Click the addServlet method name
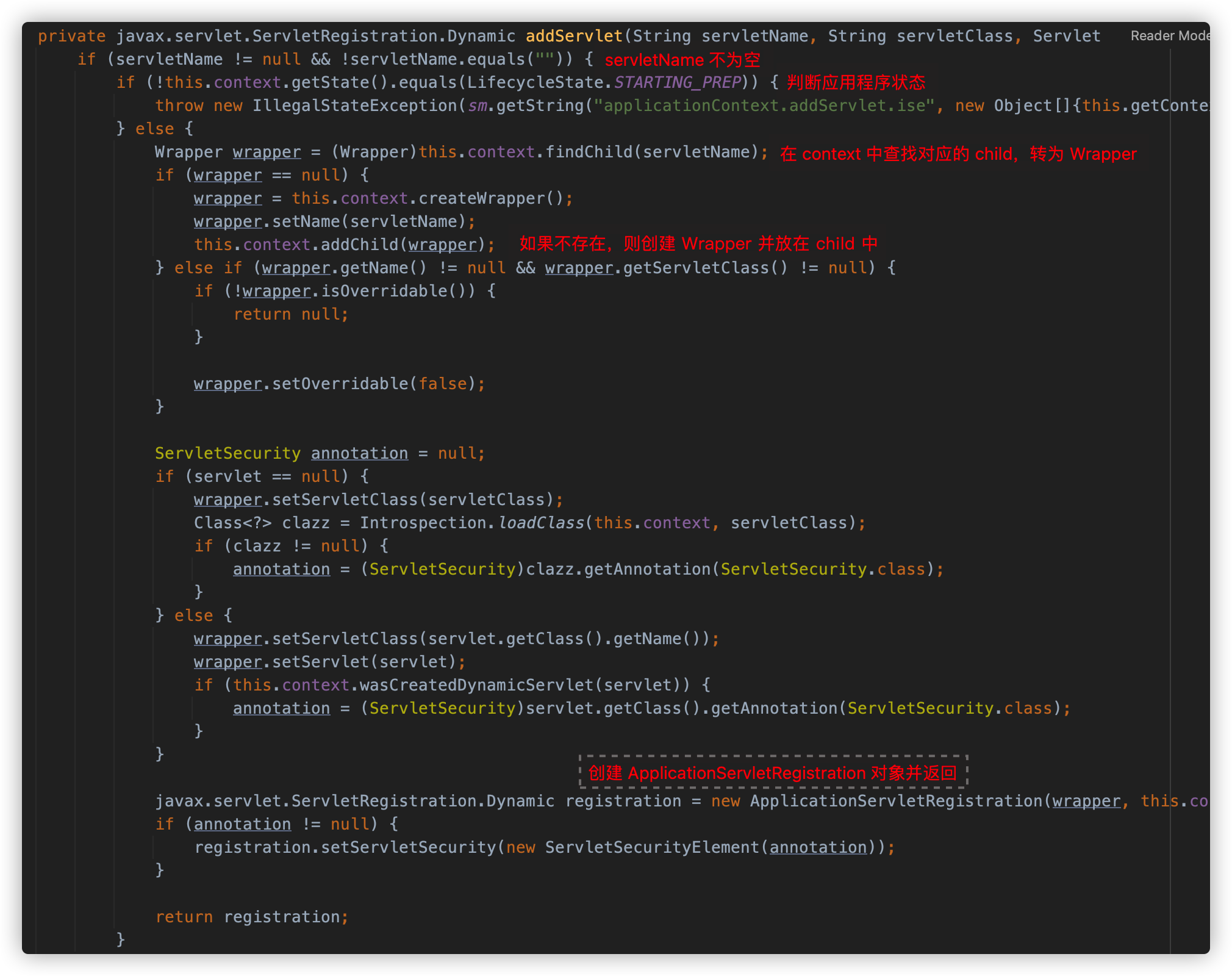This screenshot has height=976, width=1232. point(574,36)
